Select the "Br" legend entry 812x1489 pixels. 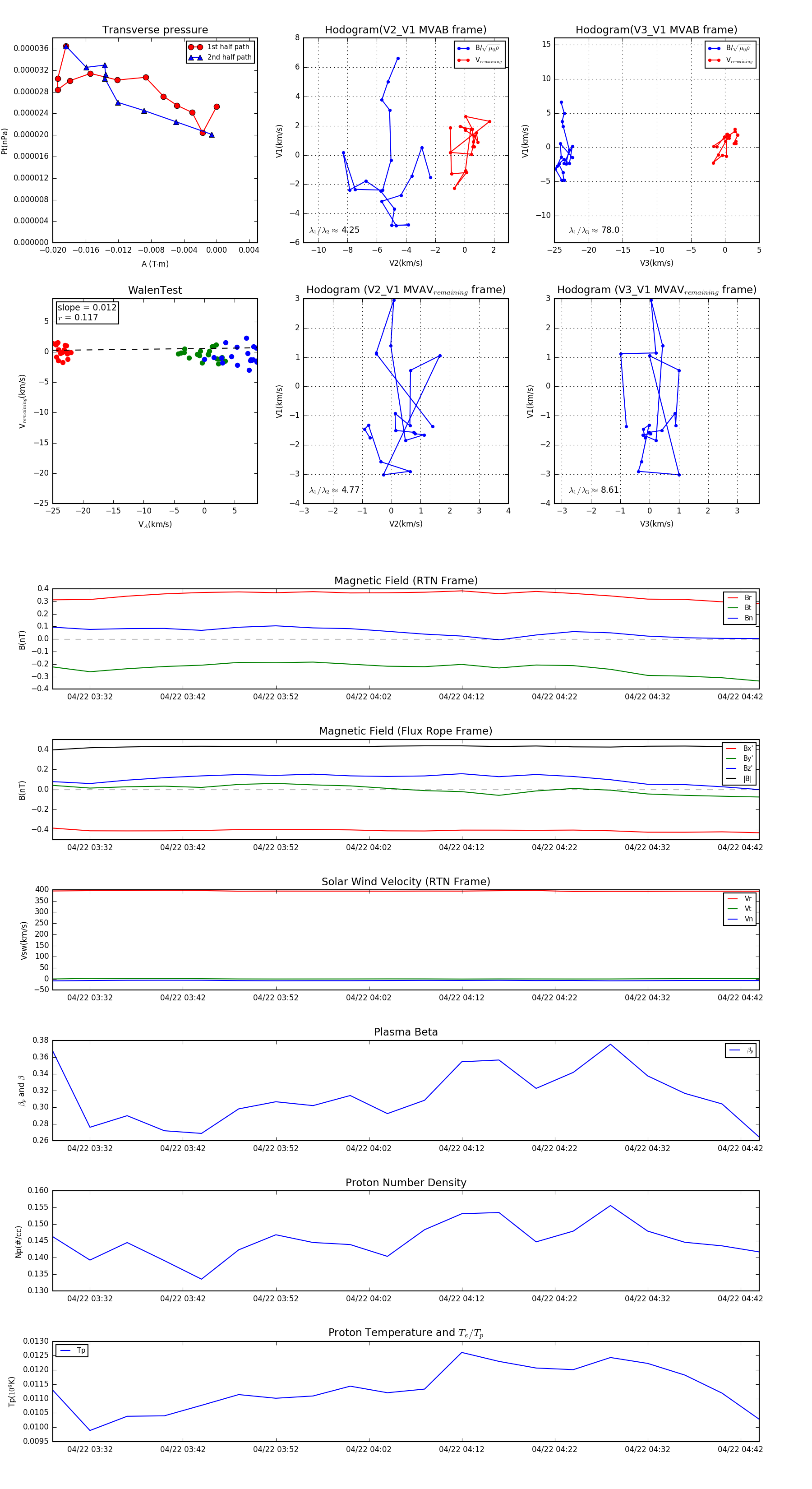pyautogui.click(x=740, y=598)
